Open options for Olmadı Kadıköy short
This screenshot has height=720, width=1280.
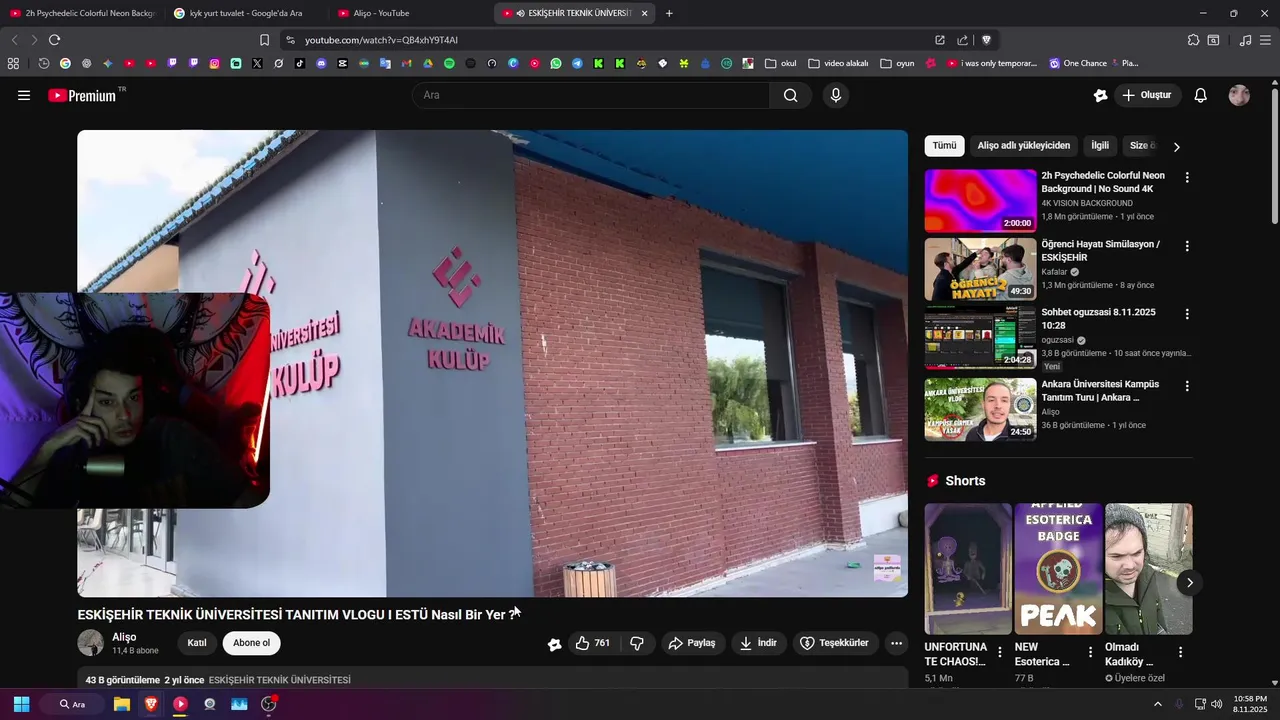1180,652
